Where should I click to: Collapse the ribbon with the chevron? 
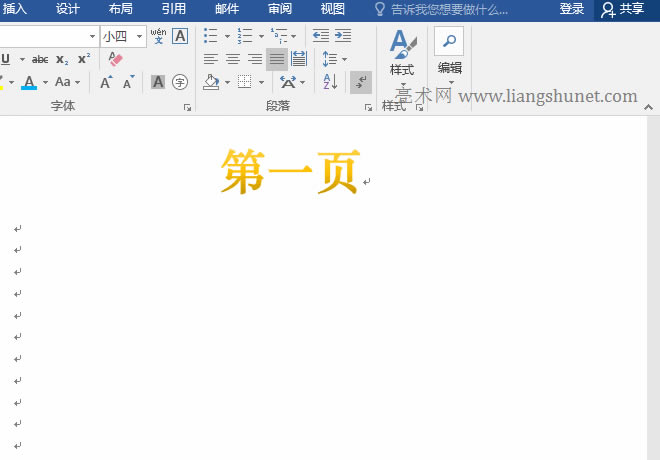pyautogui.click(x=649, y=108)
